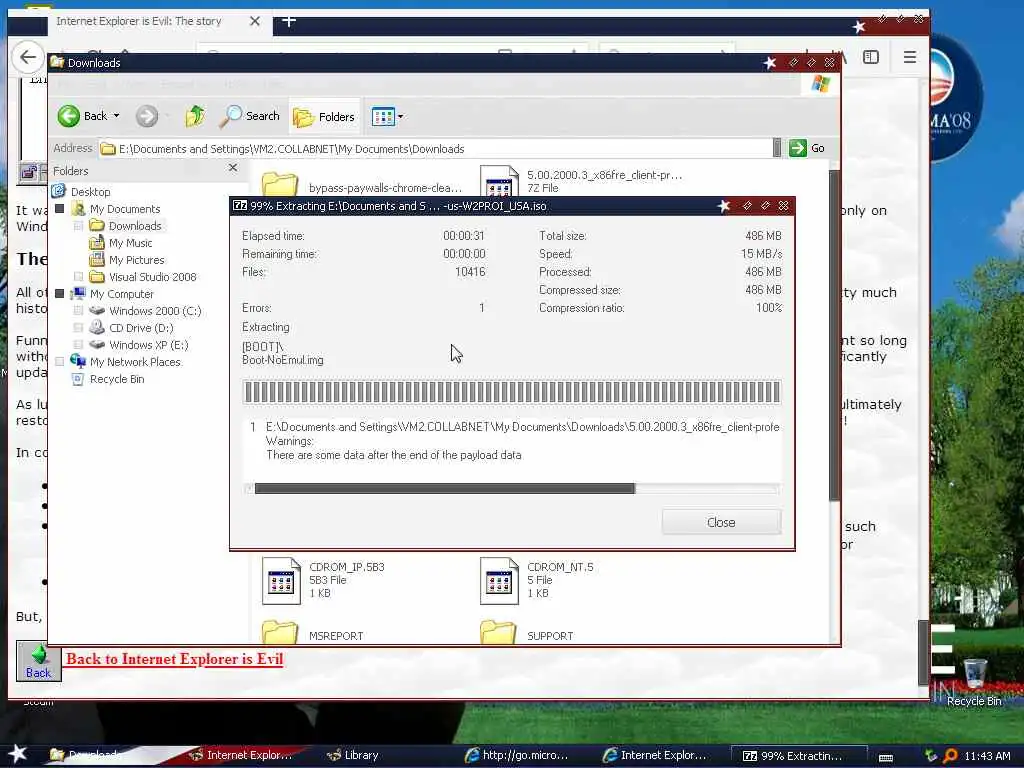
Task: Click into the Address bar path
Action: tap(436, 149)
